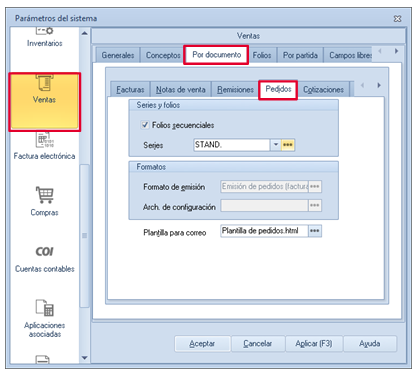Select the Pedidos tab

(x=278, y=89)
